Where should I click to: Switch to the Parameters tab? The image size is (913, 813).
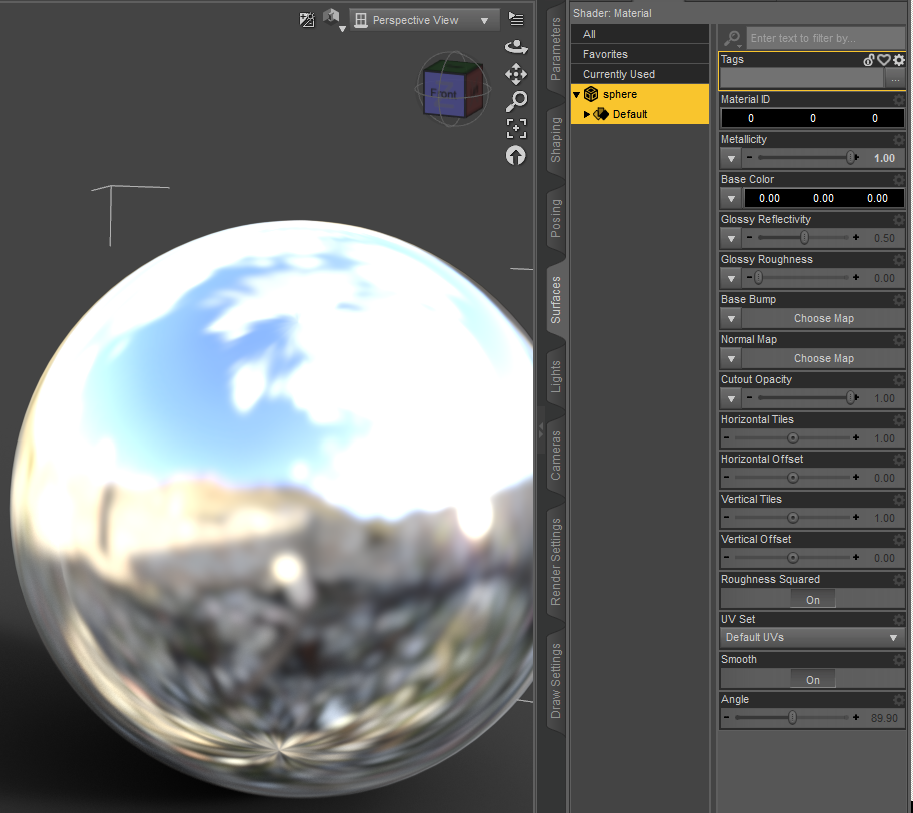click(x=556, y=50)
